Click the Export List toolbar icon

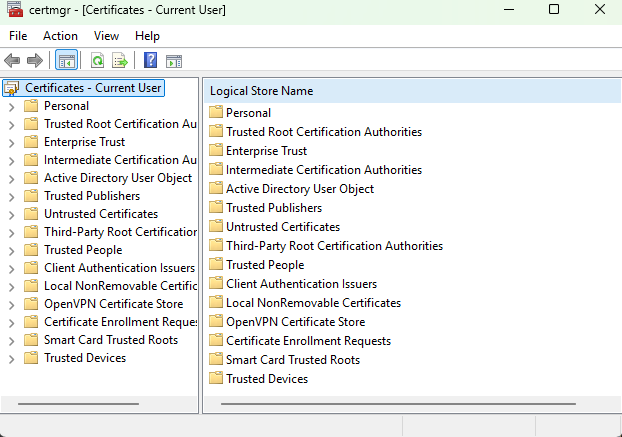point(120,61)
